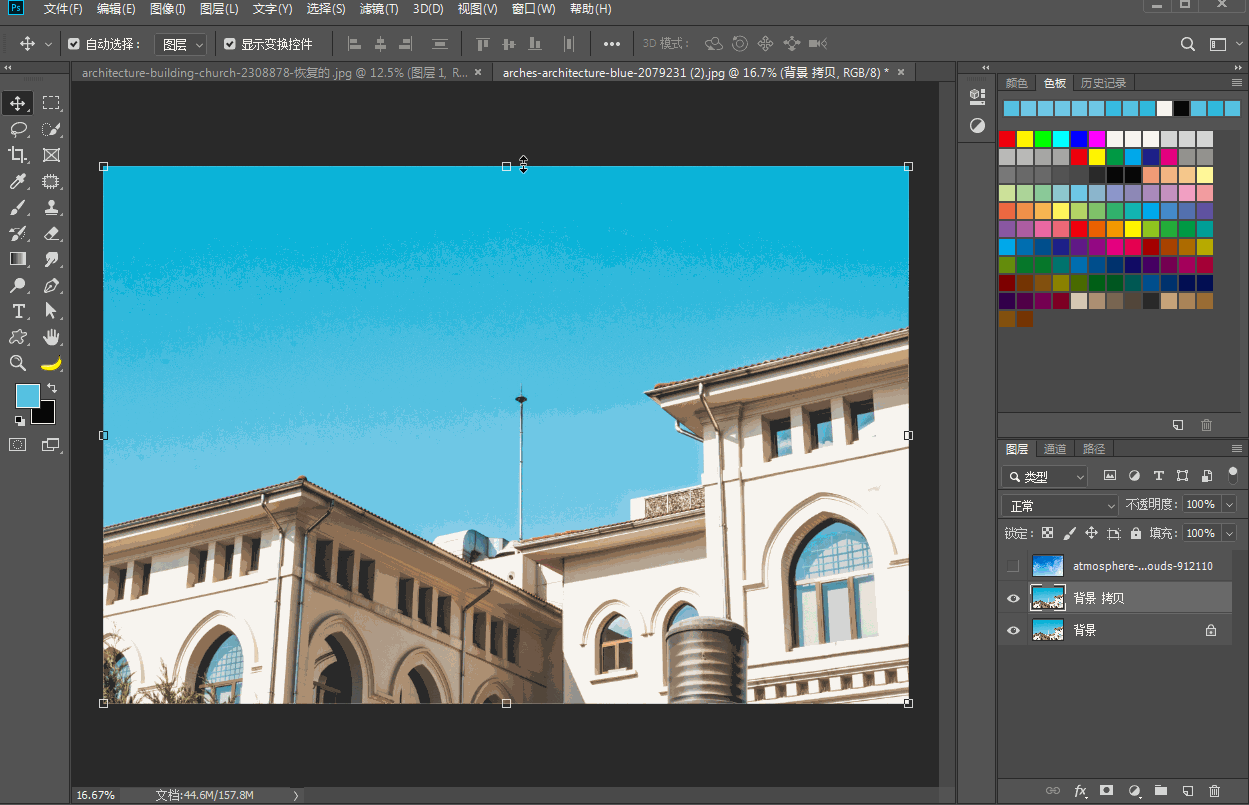Open the 正常 blend mode dropdown
The height and width of the screenshot is (805, 1249).
pos(1060,505)
